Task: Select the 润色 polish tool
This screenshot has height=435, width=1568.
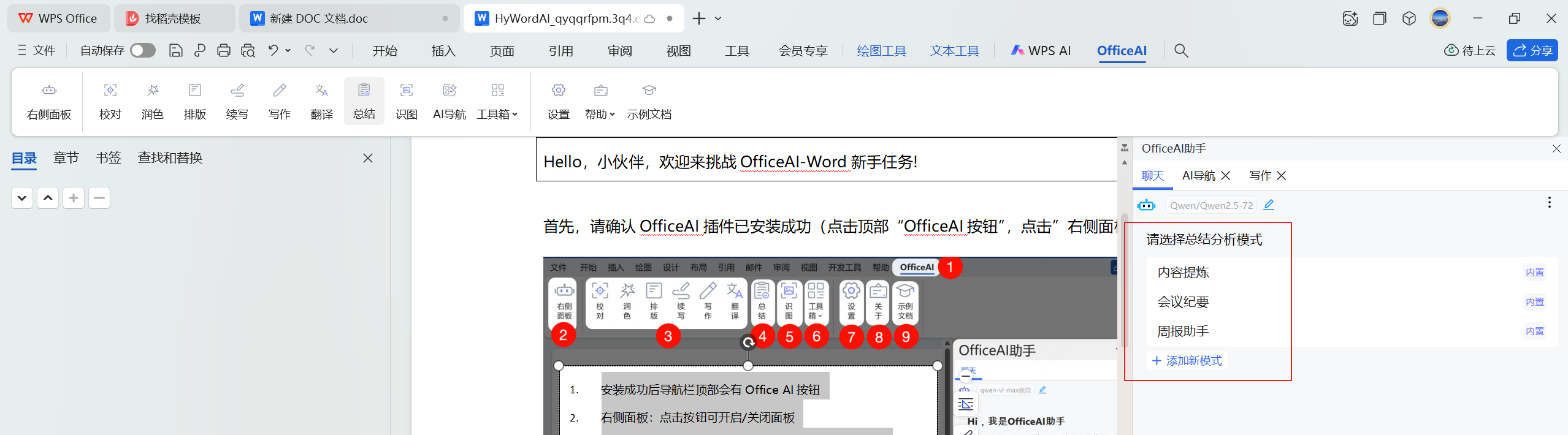Action: [x=152, y=102]
